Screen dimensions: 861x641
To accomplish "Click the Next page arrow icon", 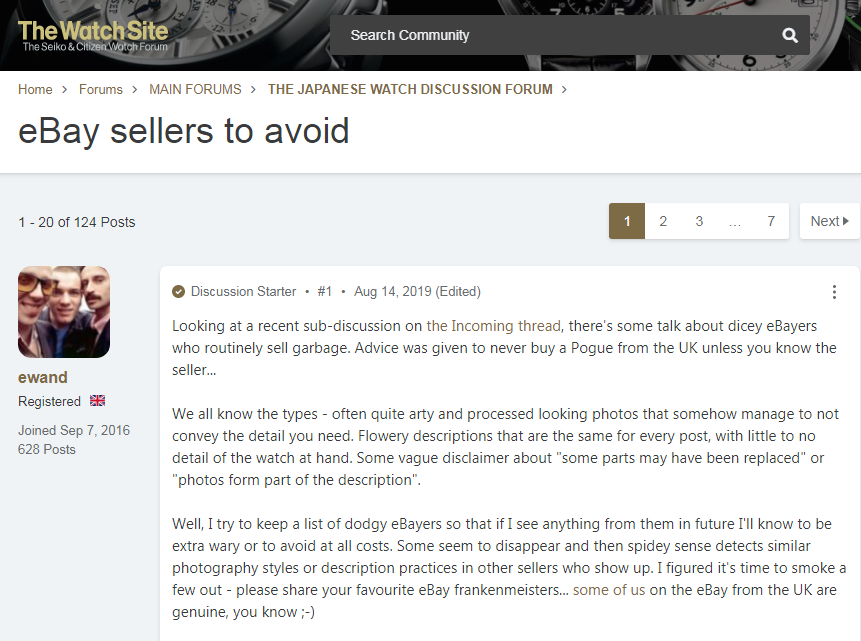I will click(845, 221).
